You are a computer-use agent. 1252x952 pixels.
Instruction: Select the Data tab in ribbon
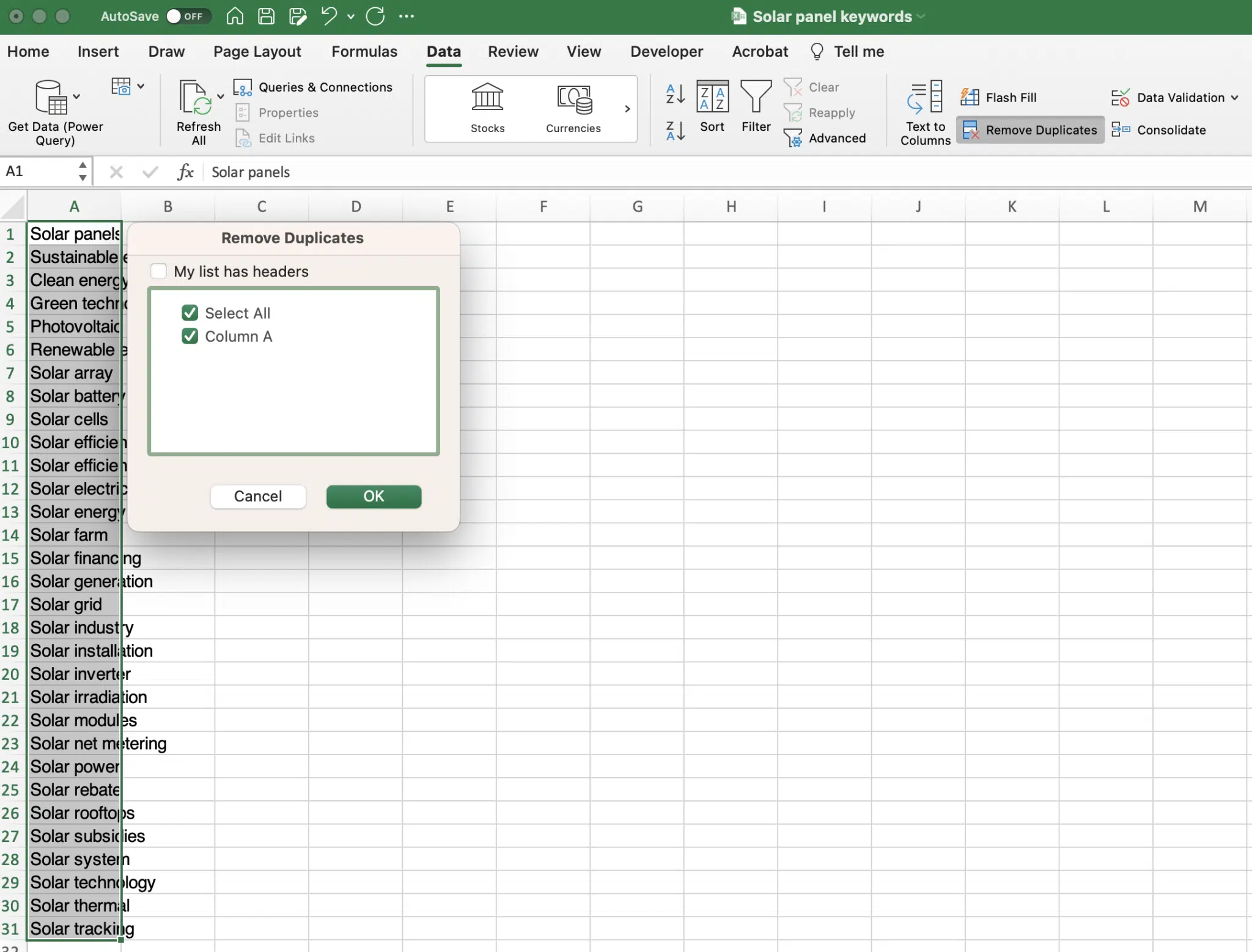point(443,51)
